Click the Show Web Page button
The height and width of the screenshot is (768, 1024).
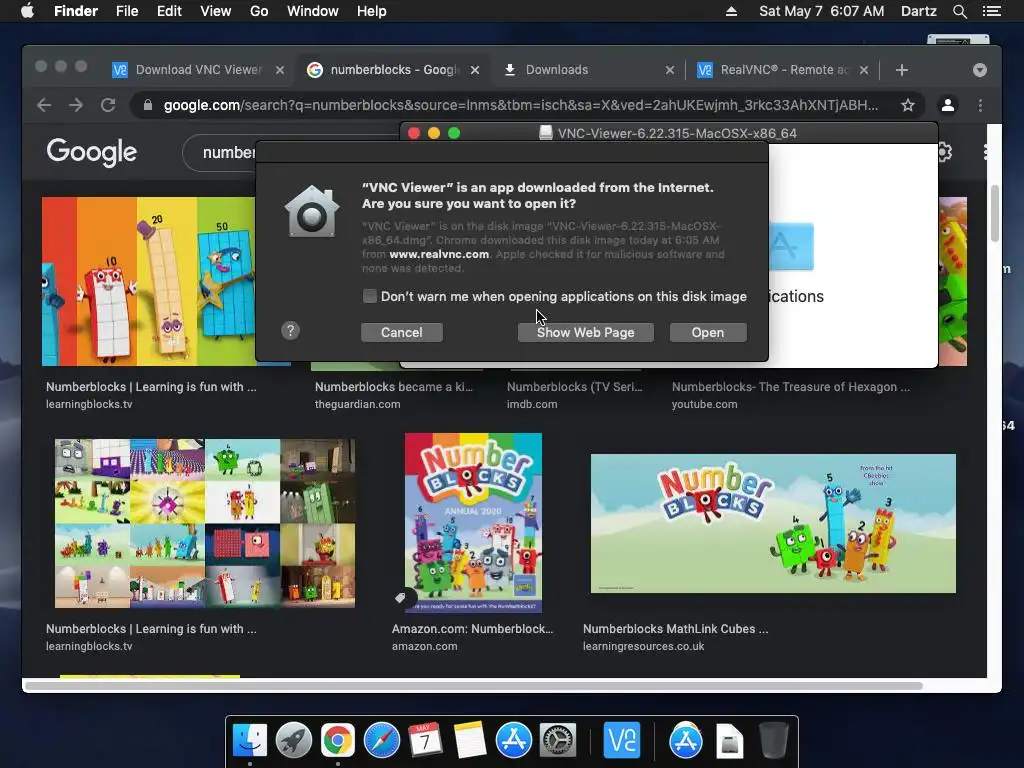pos(585,332)
